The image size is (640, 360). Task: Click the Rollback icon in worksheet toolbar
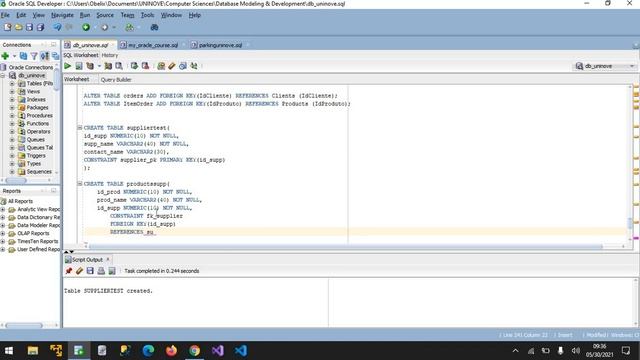pyautogui.click(x=145, y=66)
